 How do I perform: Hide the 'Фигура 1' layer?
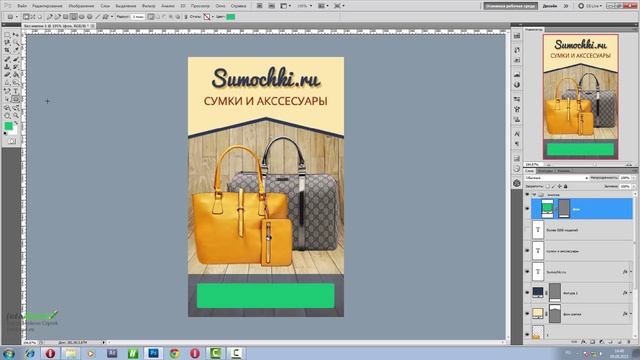click(527, 292)
